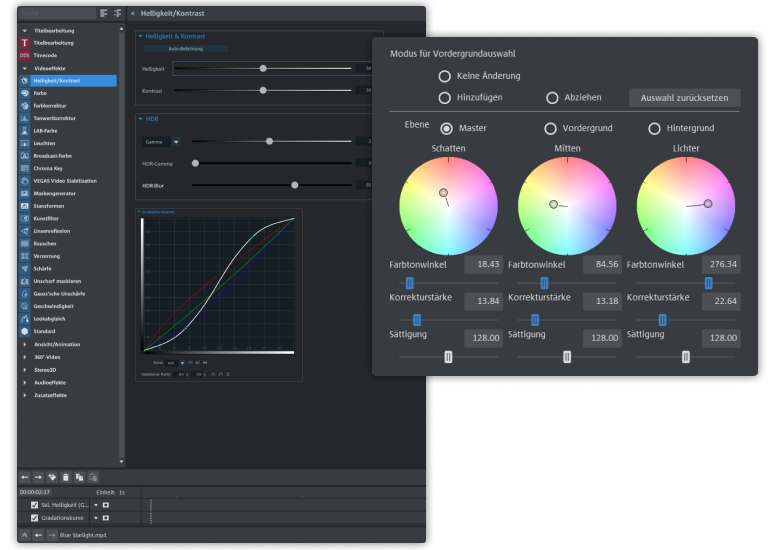The width and height of the screenshot is (770, 550).
Task: Click the left arrow keyframe toolbar icon
Action: click(x=25, y=477)
